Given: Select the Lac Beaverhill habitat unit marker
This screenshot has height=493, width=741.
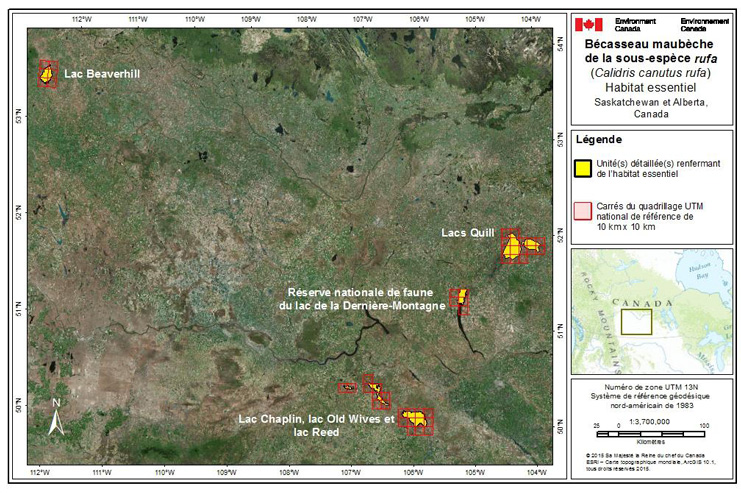Looking at the screenshot, I should pyautogui.click(x=46, y=74).
